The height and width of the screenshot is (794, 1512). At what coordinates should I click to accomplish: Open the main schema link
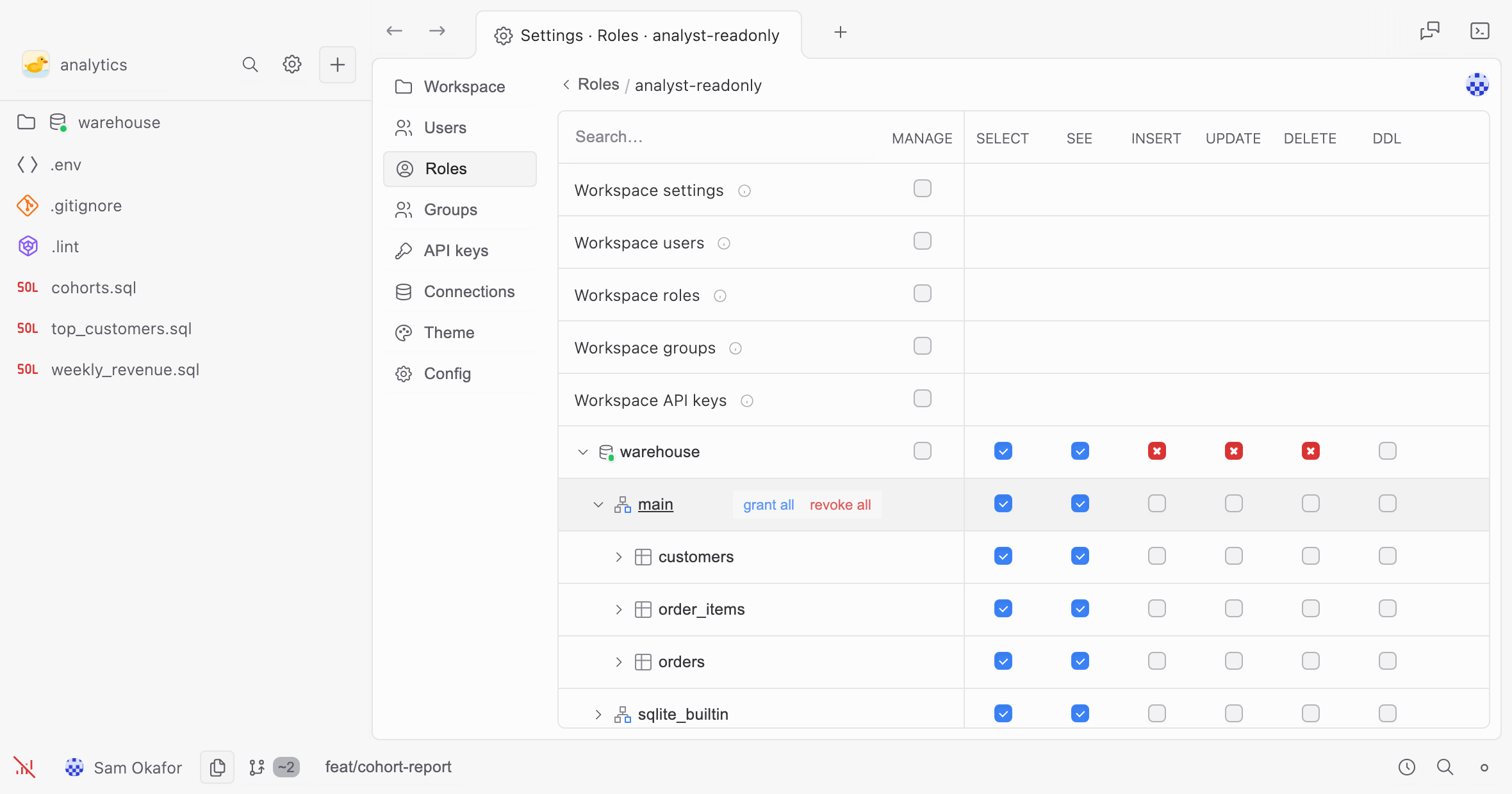[655, 505]
